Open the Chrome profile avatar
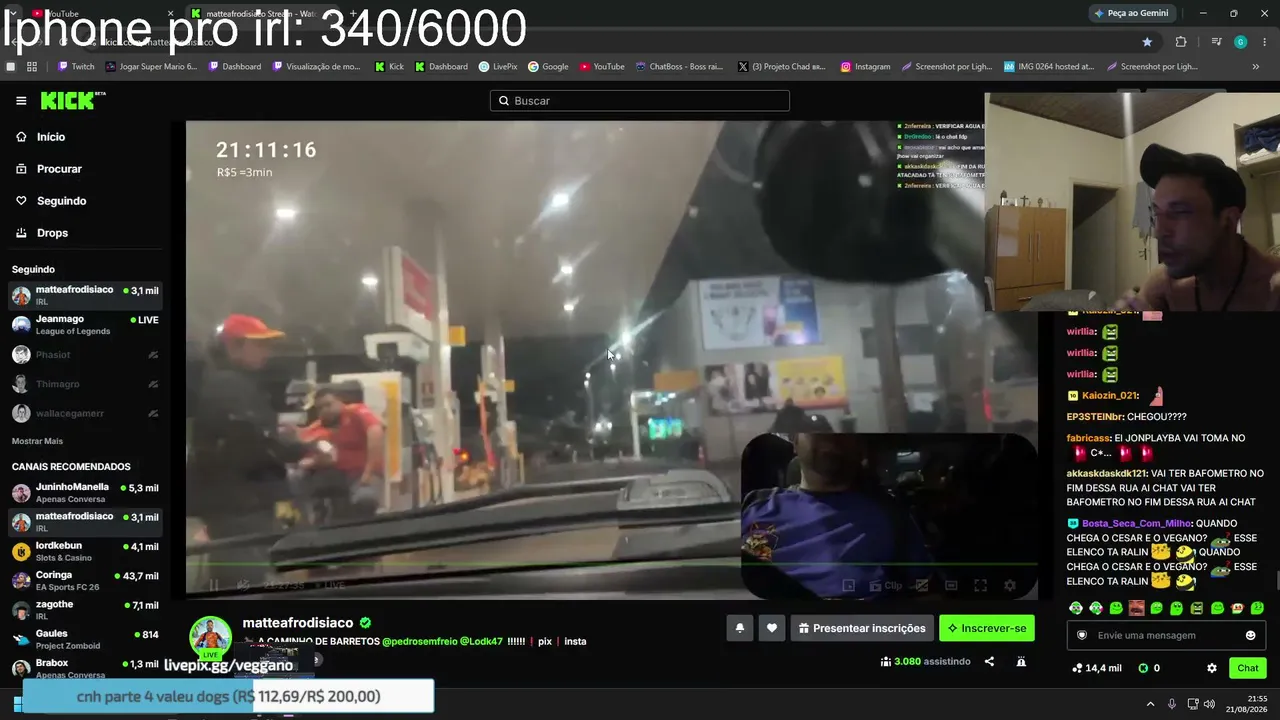This screenshot has width=1280, height=720. coord(1241,42)
